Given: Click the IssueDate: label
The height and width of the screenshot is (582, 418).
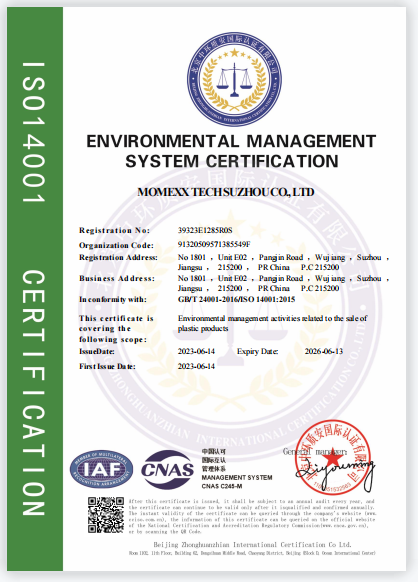Looking at the screenshot, I should [x=97, y=351].
